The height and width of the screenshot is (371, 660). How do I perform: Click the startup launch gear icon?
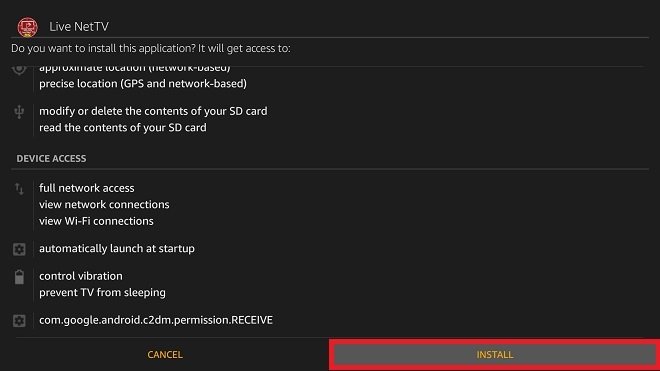19,249
